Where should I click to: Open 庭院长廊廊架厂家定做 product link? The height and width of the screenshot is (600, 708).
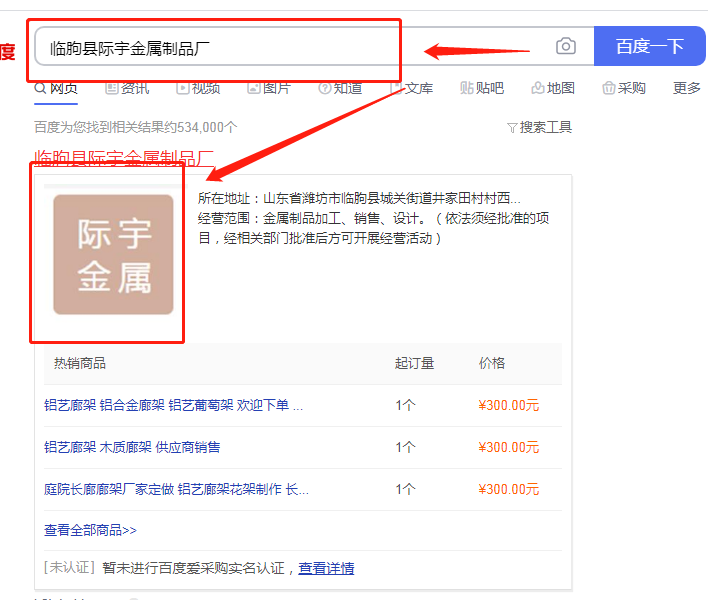click(176, 489)
